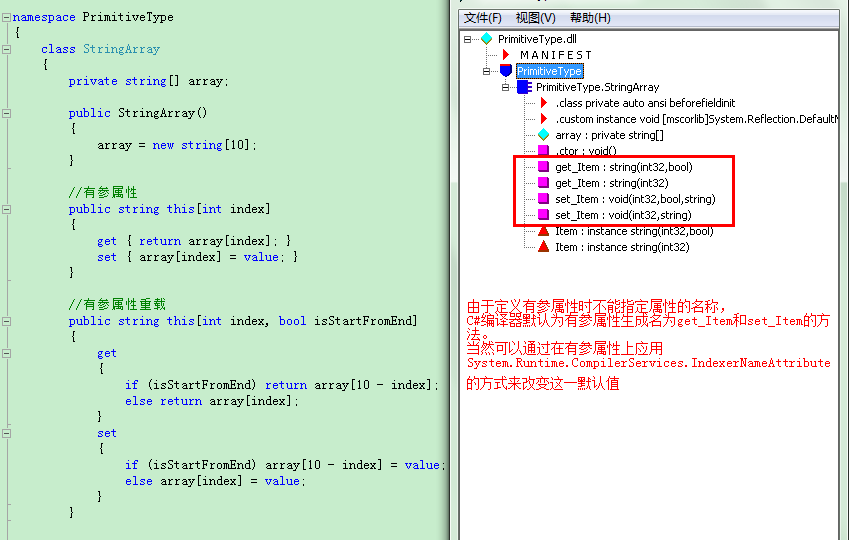Click line 'if (isStartFromEnd) return array[10 - index];'
The image size is (849, 540).
[282, 385]
